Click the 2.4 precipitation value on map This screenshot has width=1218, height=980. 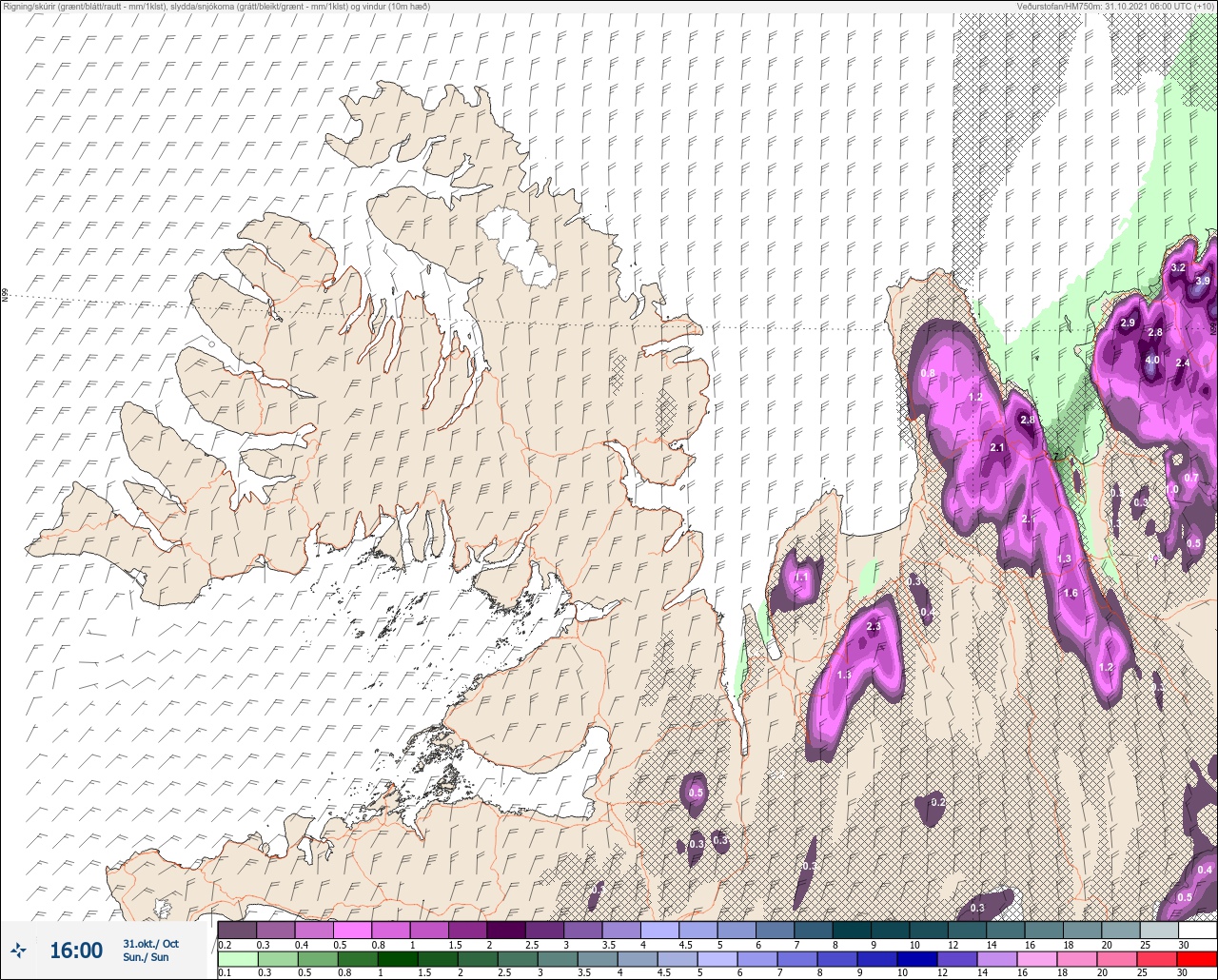point(1183,363)
